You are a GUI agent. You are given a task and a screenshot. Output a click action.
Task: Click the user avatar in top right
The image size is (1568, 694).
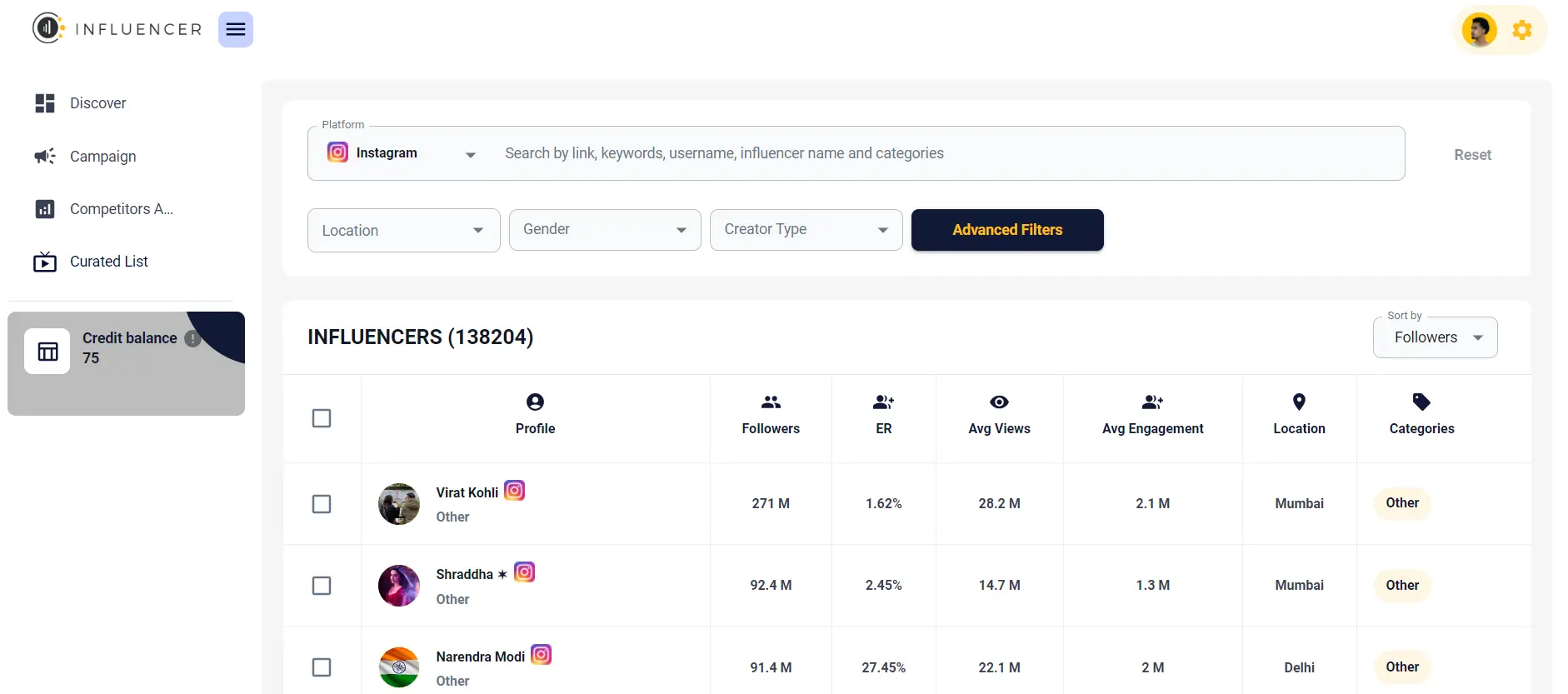coord(1479,30)
